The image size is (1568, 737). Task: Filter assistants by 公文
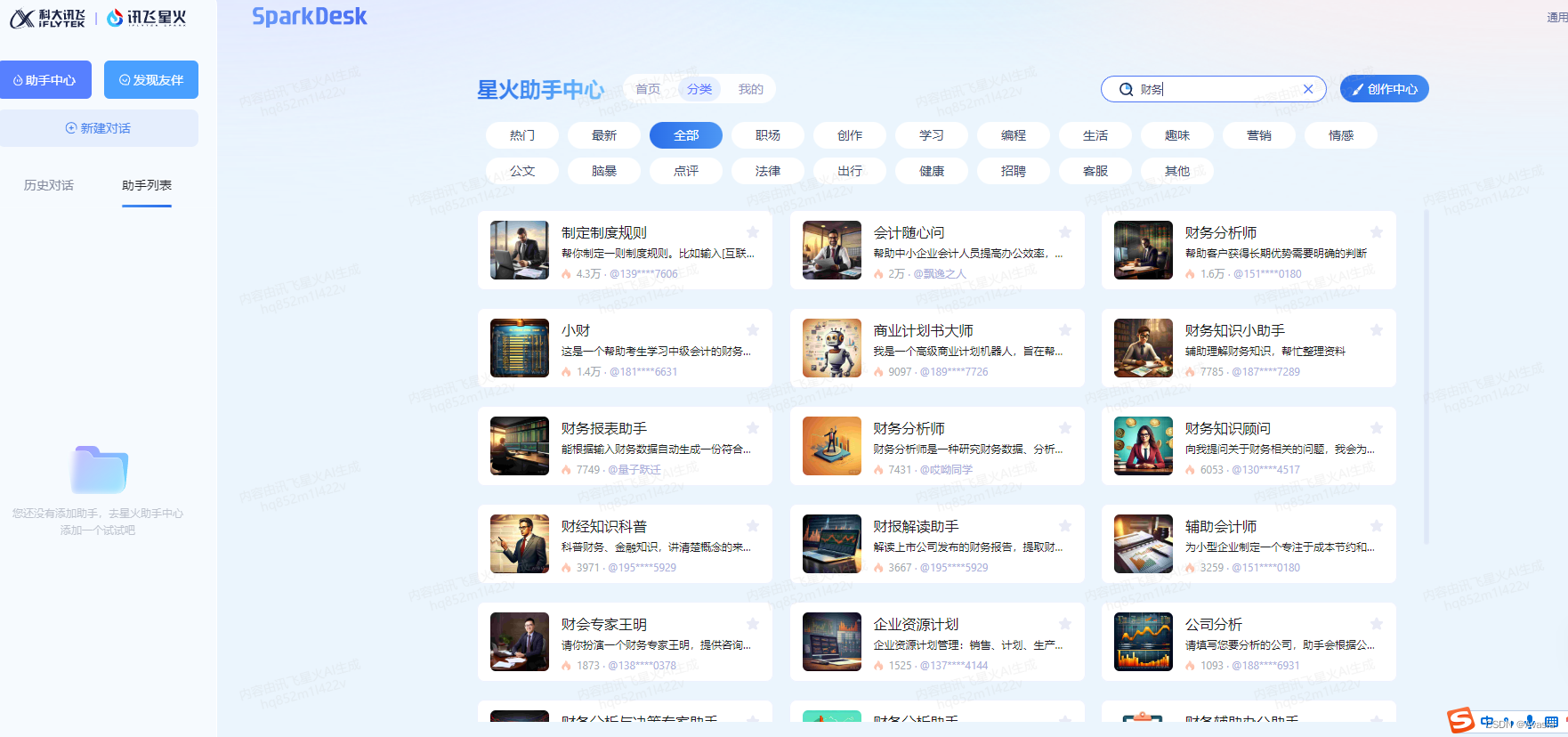pos(522,171)
